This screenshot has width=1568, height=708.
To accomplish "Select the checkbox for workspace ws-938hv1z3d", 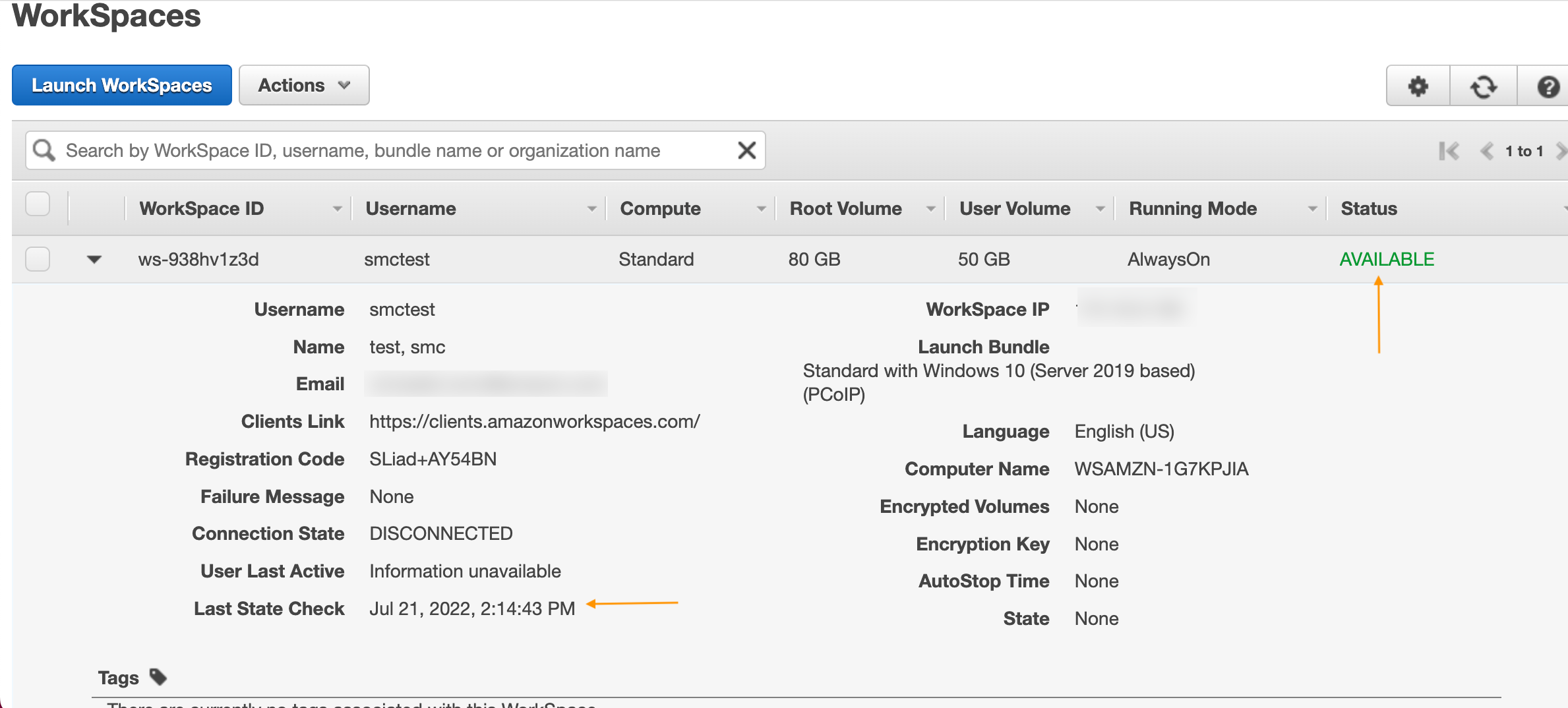I will 38,259.
